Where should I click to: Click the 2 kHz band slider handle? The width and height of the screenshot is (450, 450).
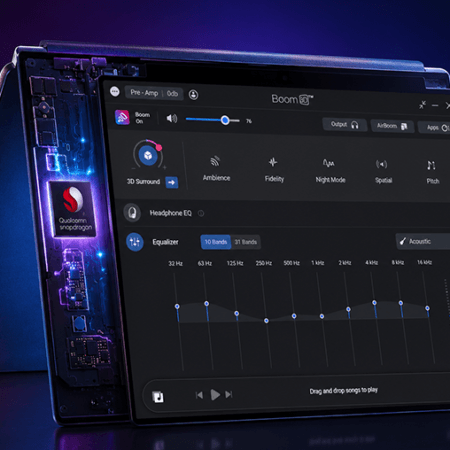point(348,309)
